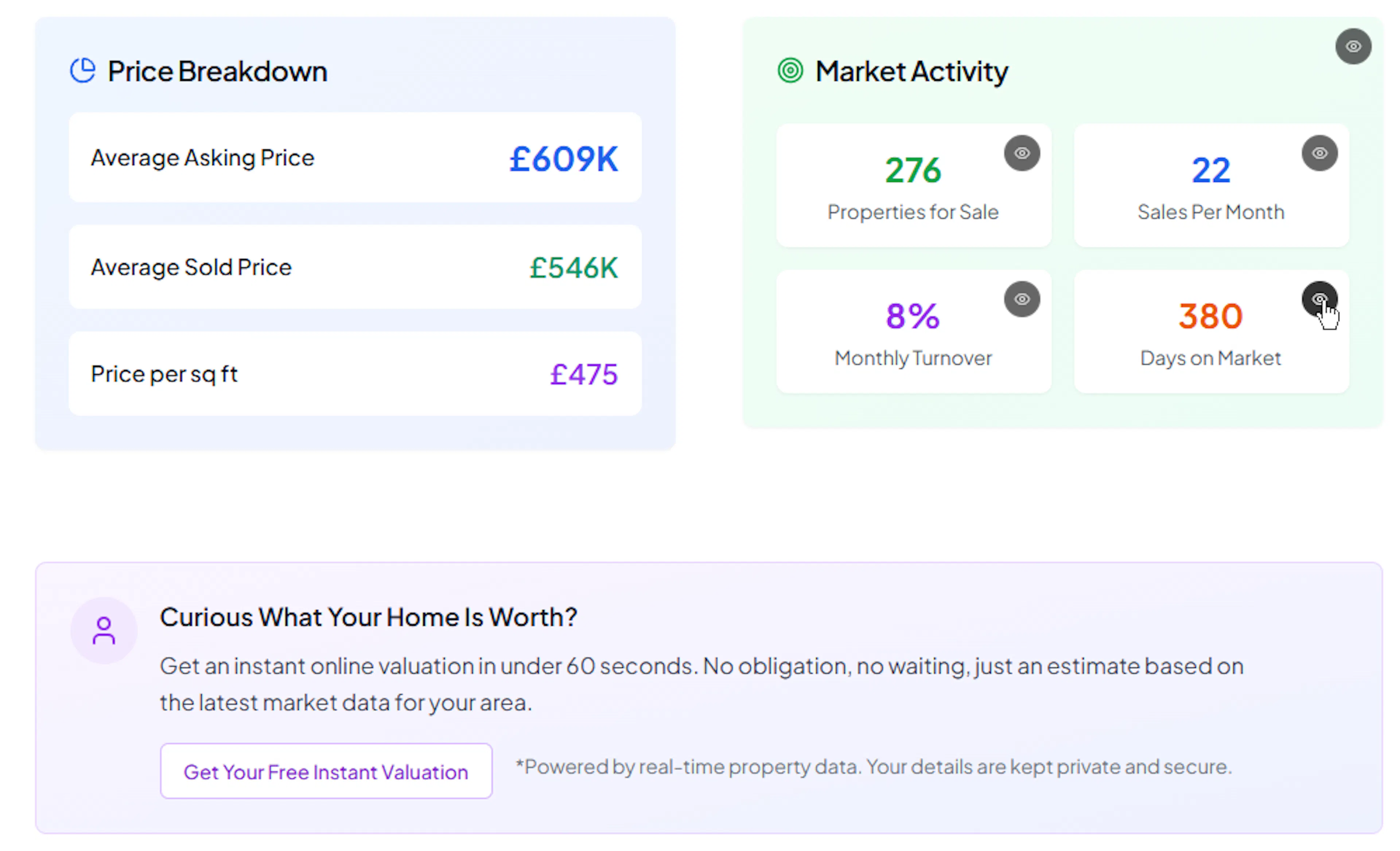Click the 276 Properties for Sale figure

(913, 170)
